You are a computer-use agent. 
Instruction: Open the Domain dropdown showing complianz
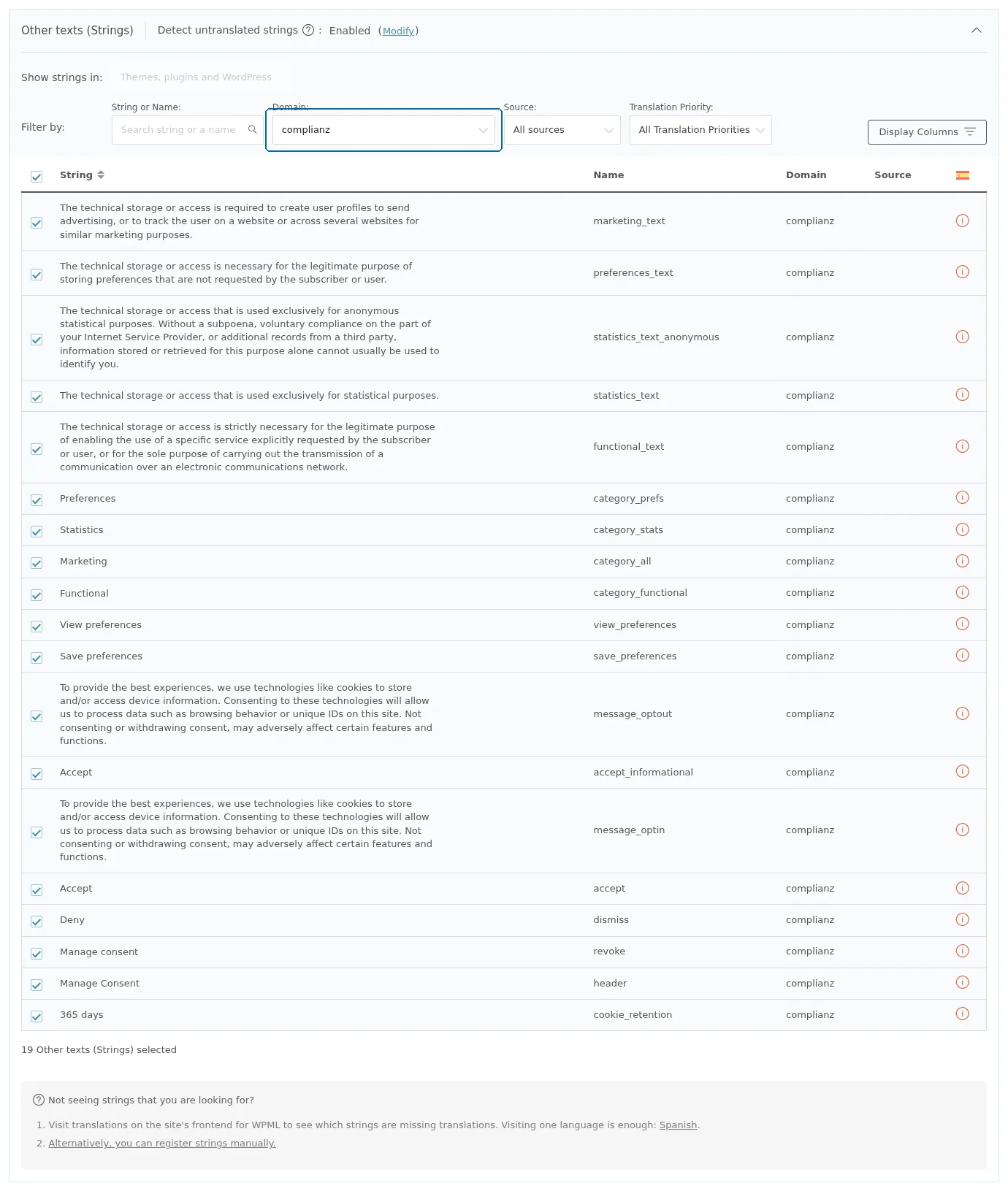click(x=383, y=130)
